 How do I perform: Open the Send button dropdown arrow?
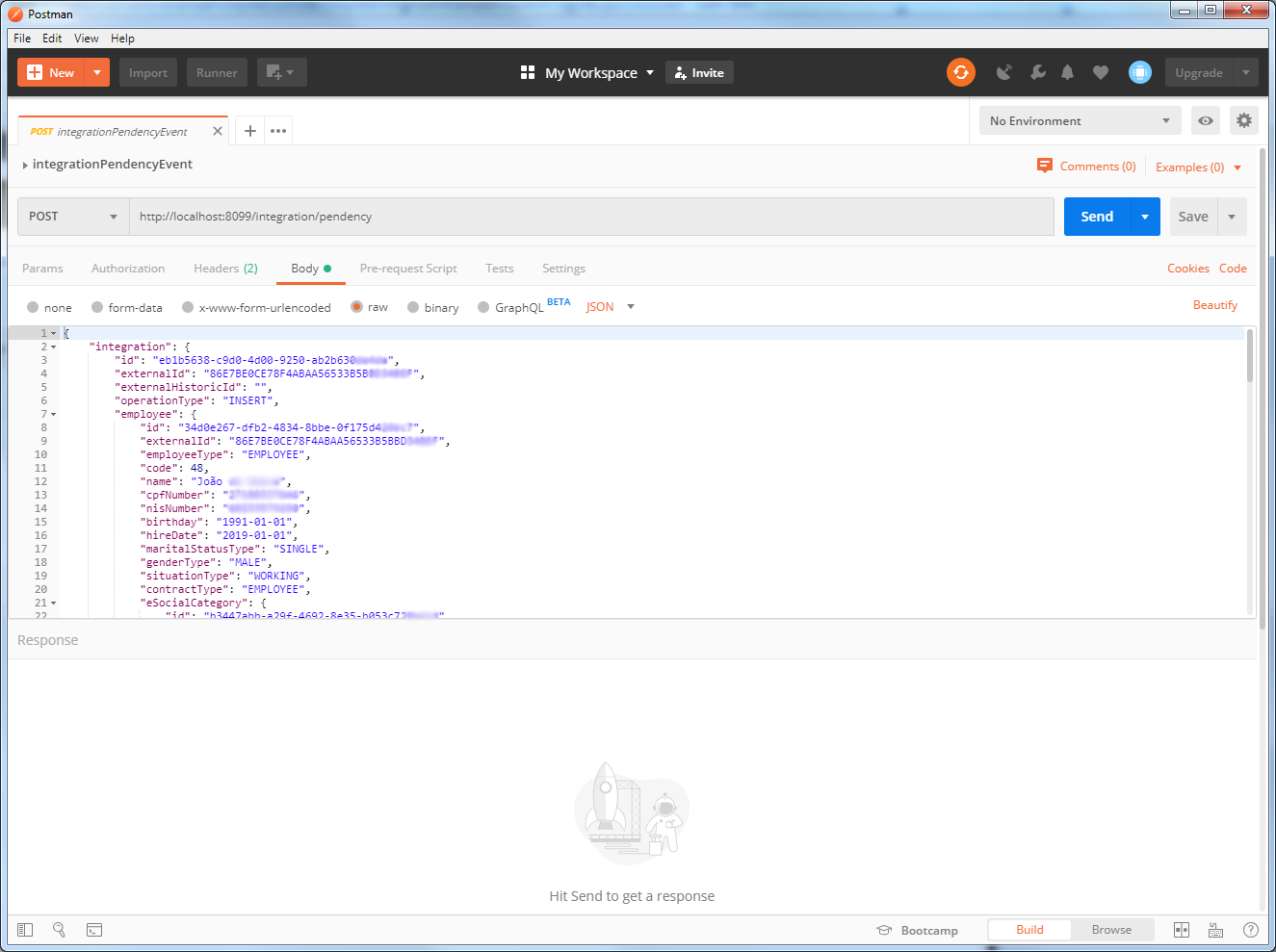pyautogui.click(x=1145, y=217)
